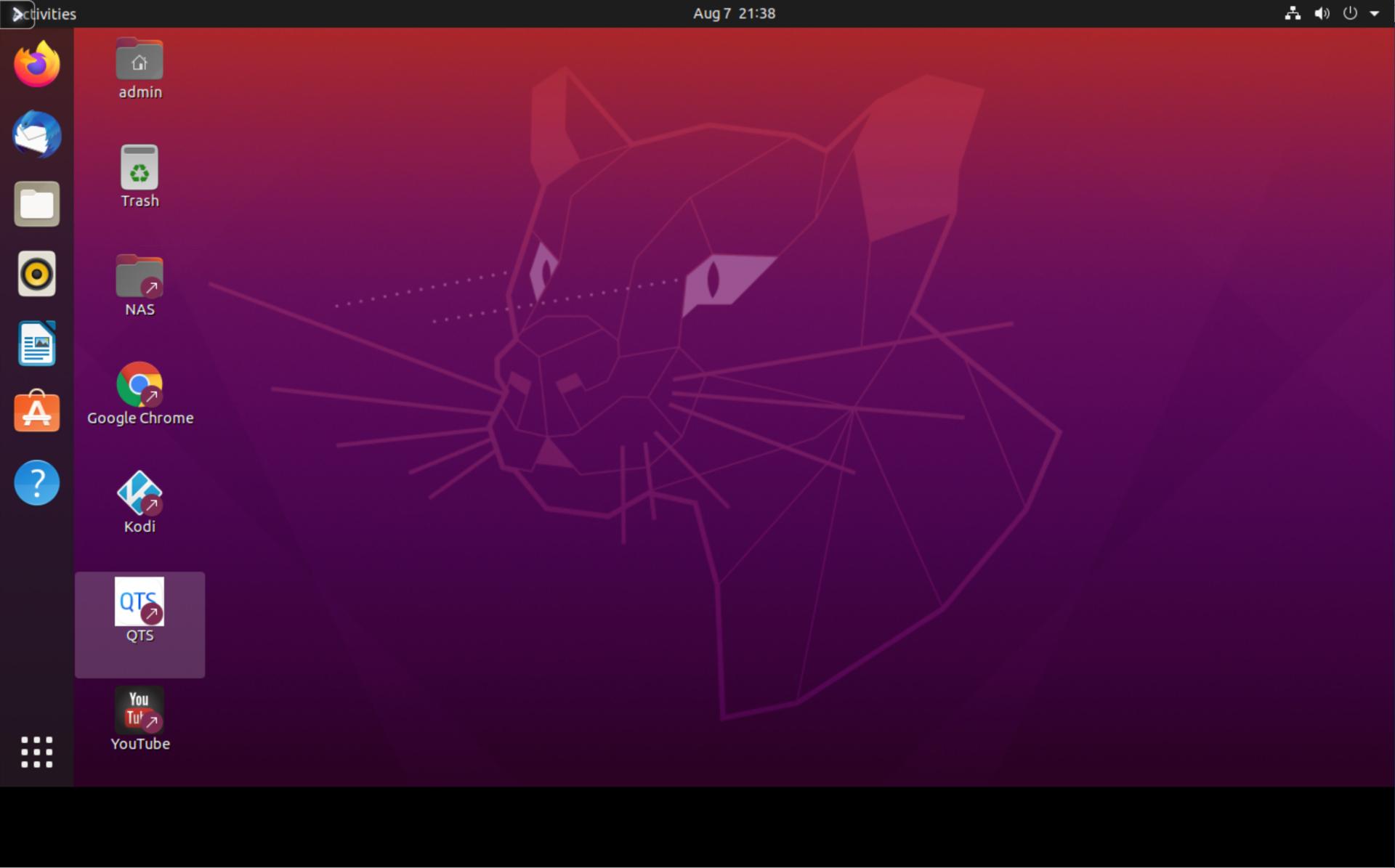
Task: Select the admin home folder icon
Action: 139,61
